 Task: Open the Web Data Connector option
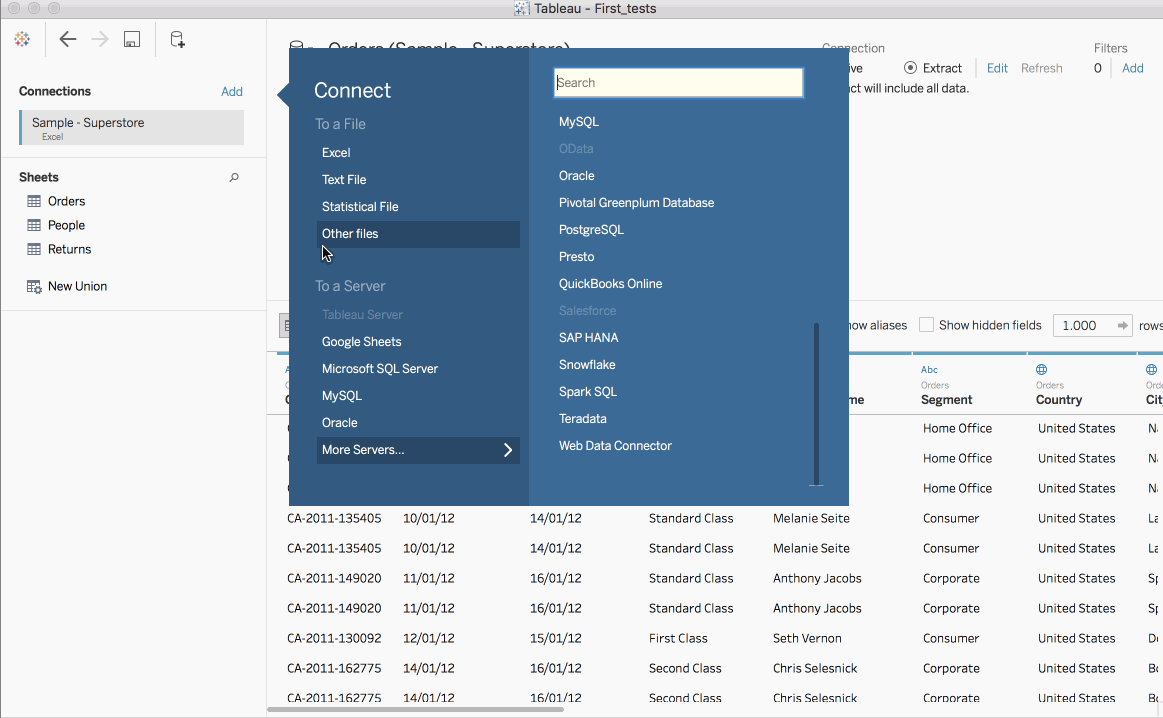tap(615, 446)
